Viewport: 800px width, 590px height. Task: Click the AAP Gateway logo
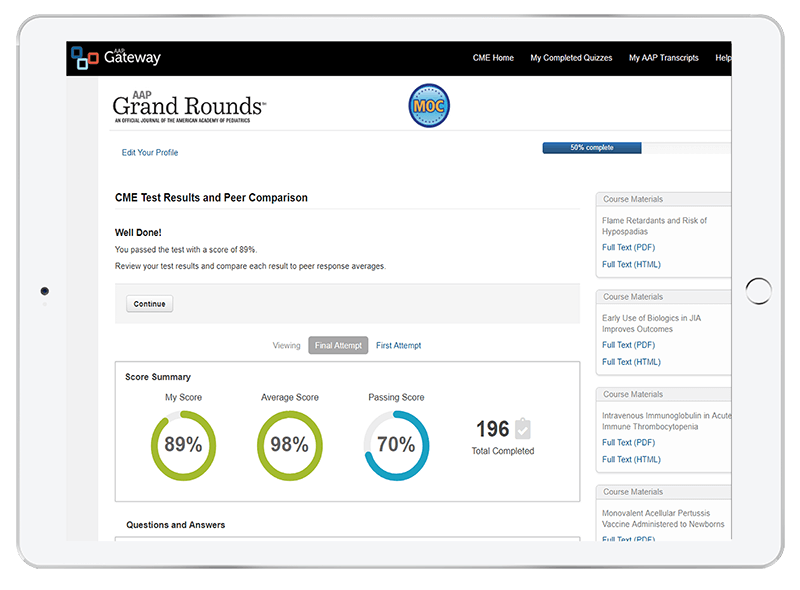pyautogui.click(x=116, y=58)
